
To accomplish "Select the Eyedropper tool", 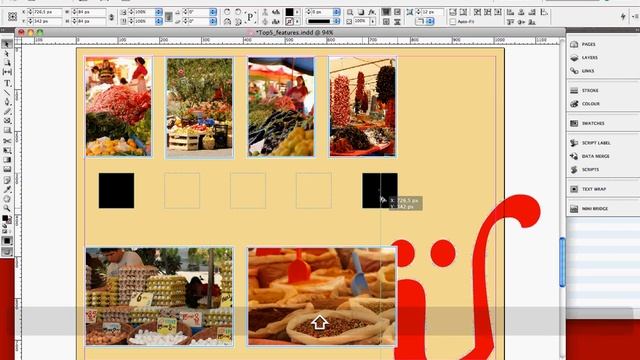I will coord(7,189).
